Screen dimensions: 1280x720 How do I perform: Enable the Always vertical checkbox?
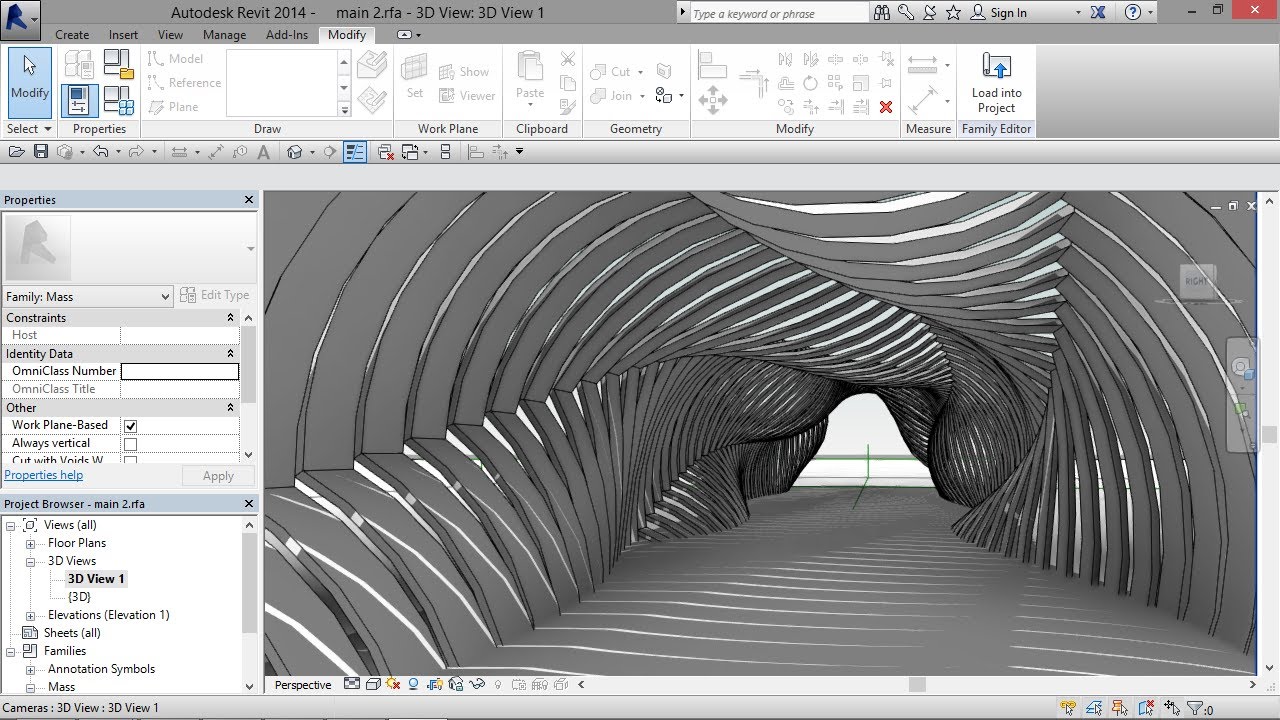point(130,444)
